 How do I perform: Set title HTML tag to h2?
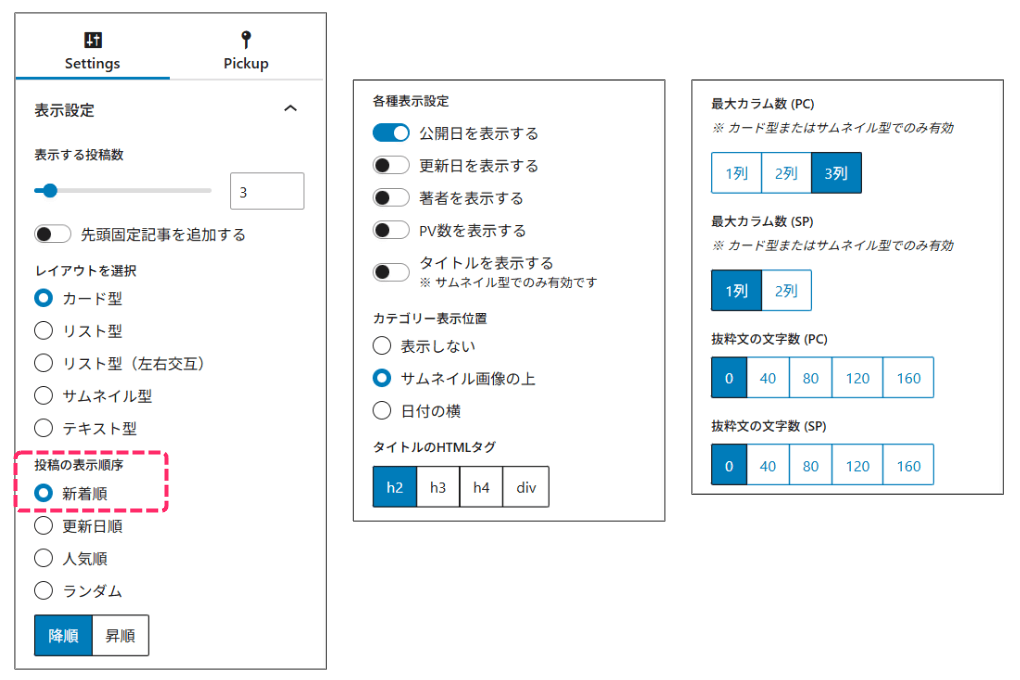coord(395,487)
